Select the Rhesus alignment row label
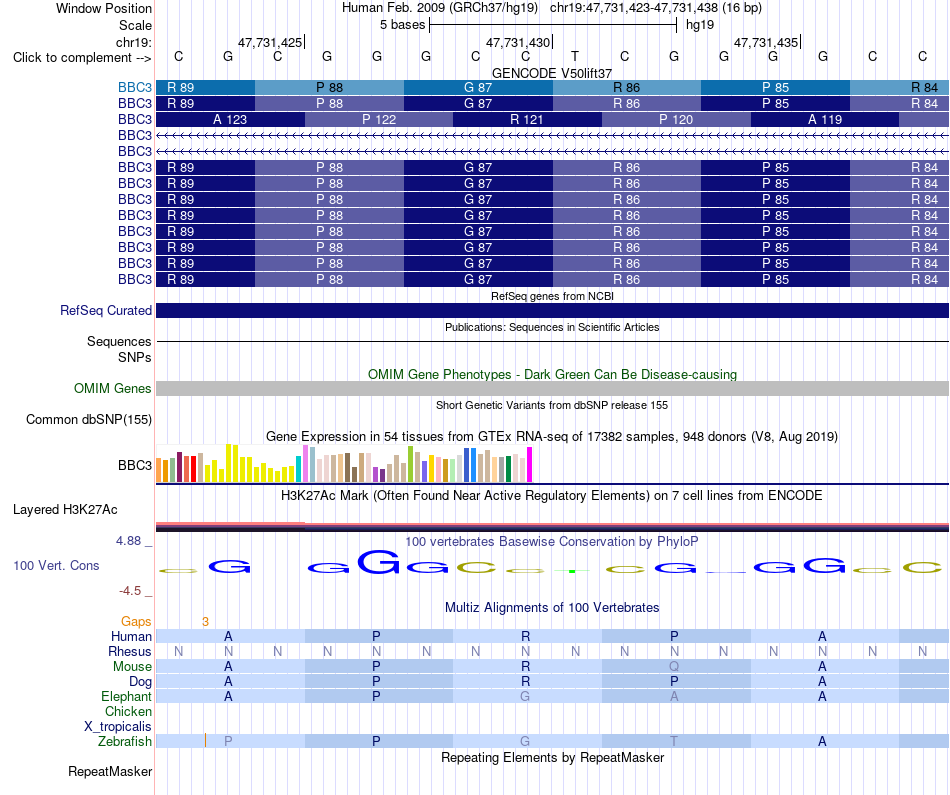Screen dimensions: 950x795 click(x=130, y=651)
